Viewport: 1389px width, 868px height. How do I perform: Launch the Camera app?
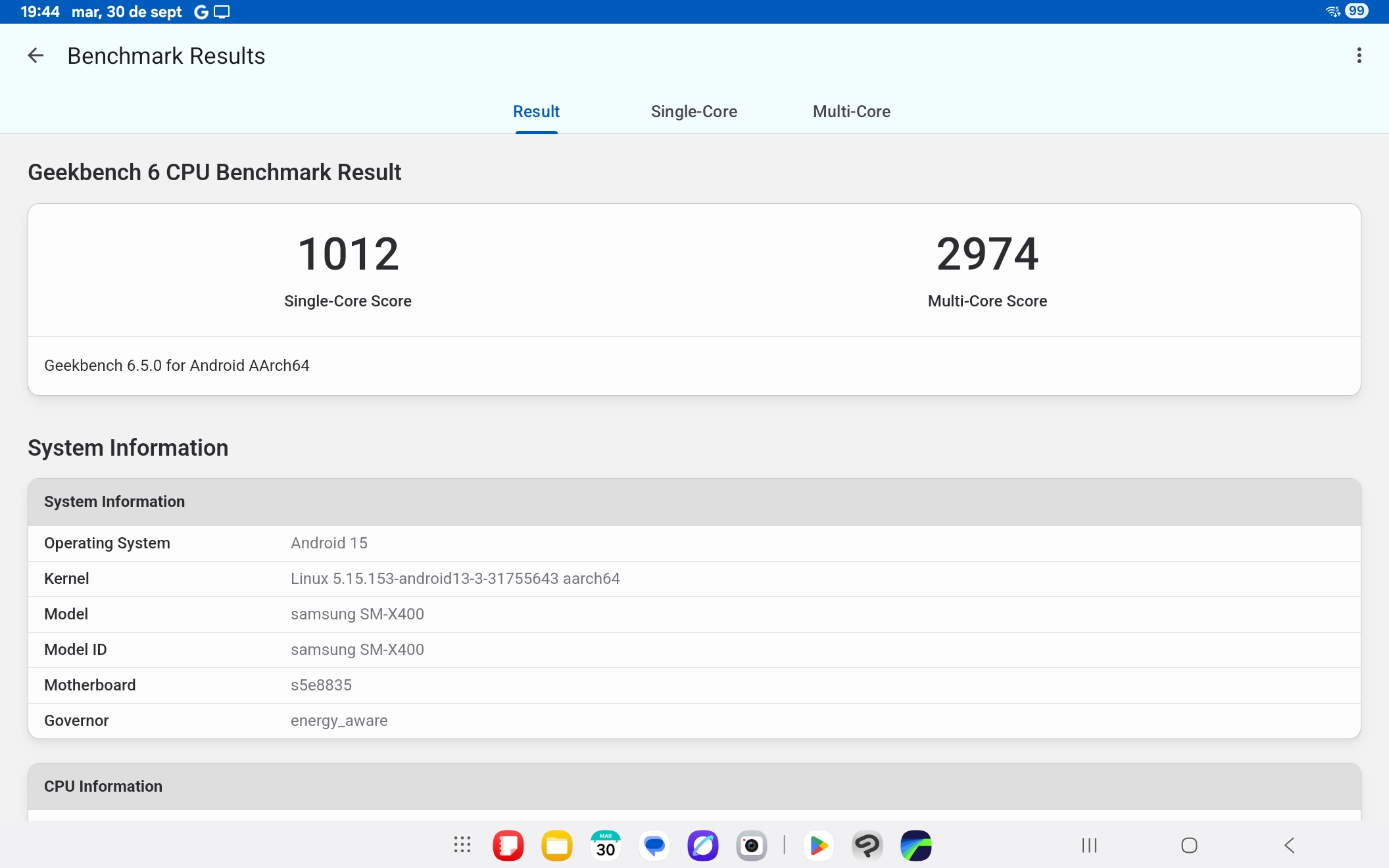[x=752, y=845]
